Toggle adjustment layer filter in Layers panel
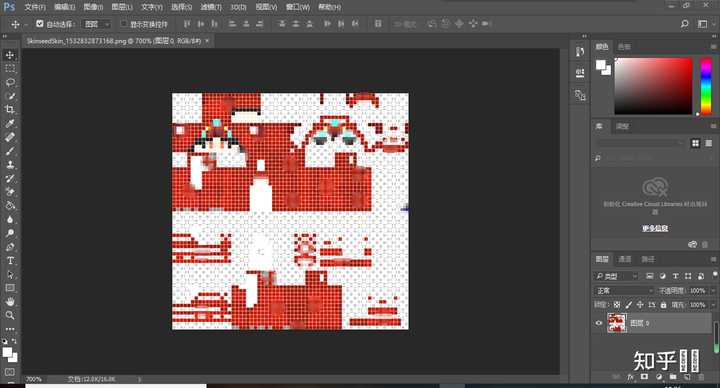720x388 pixels. (662, 276)
